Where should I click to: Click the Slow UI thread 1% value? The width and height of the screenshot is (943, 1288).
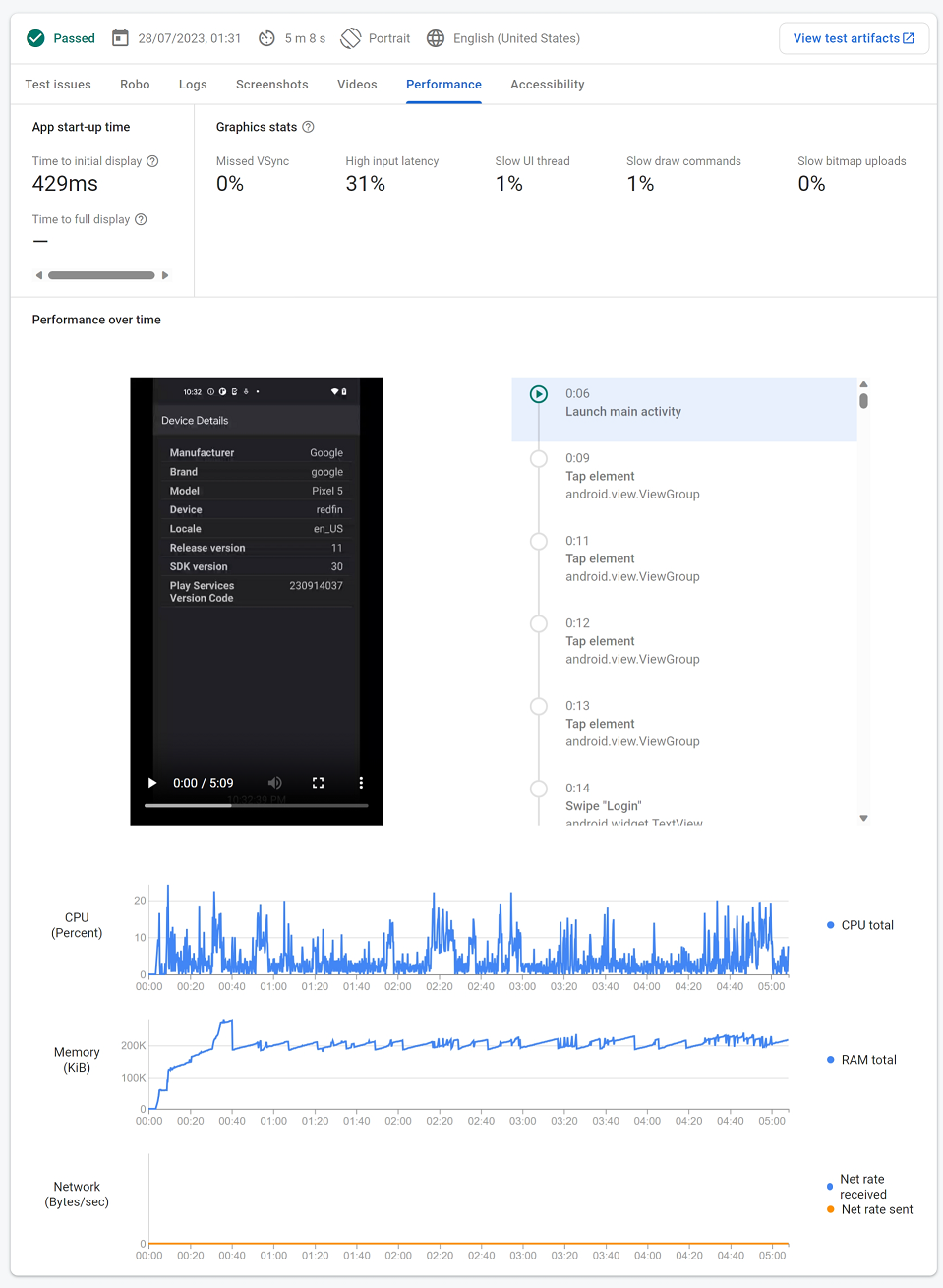(x=509, y=184)
